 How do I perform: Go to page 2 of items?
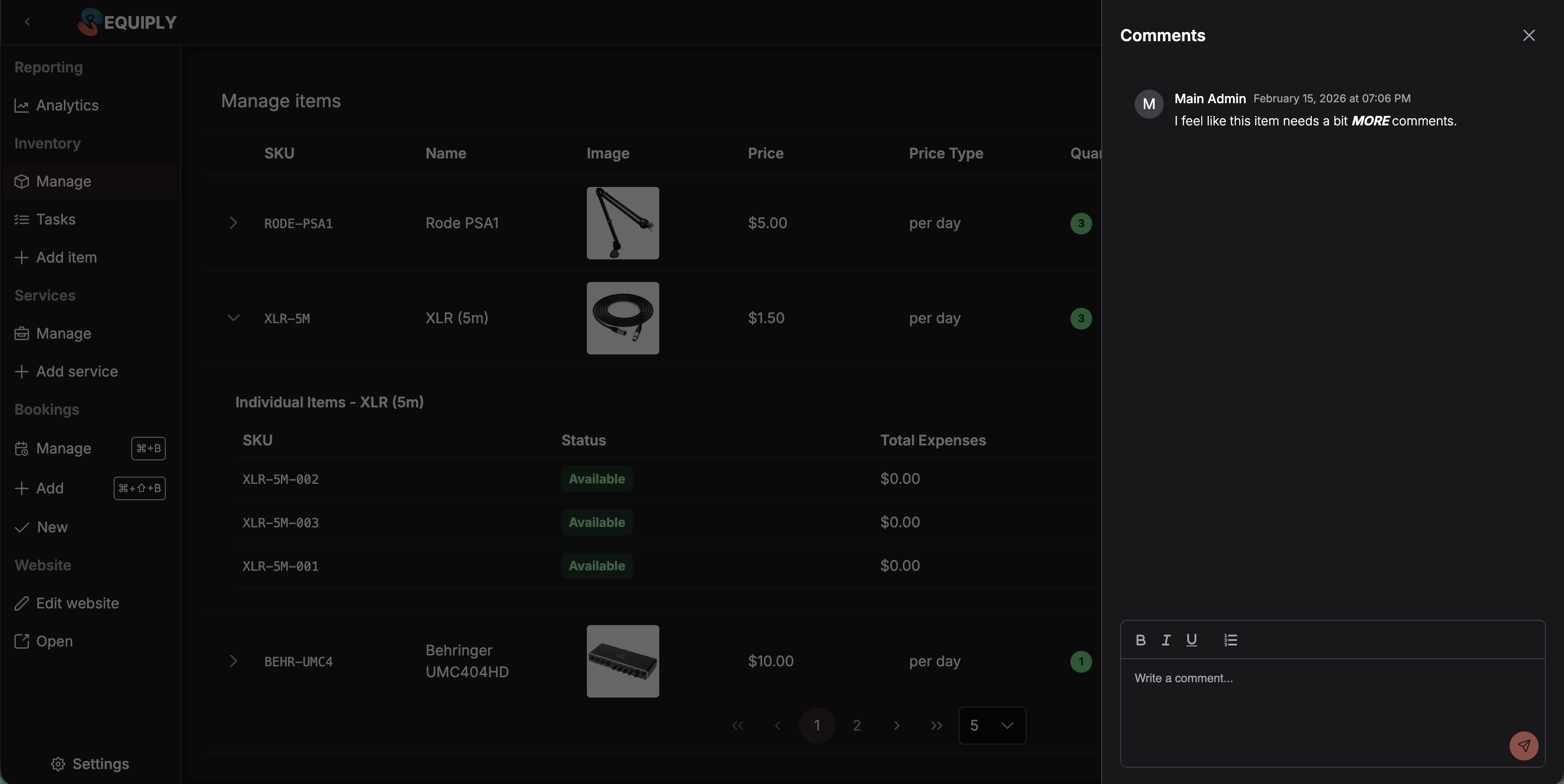[x=856, y=725]
